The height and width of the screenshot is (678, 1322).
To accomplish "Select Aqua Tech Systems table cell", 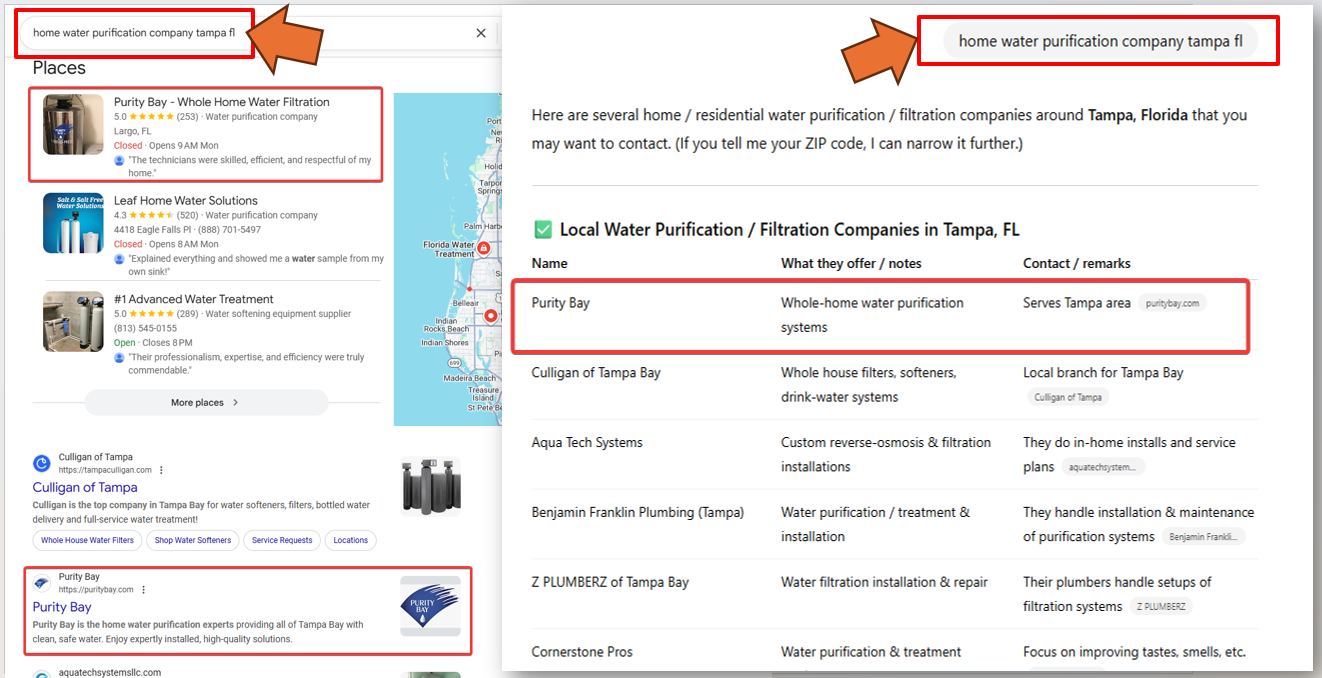I will pos(587,443).
